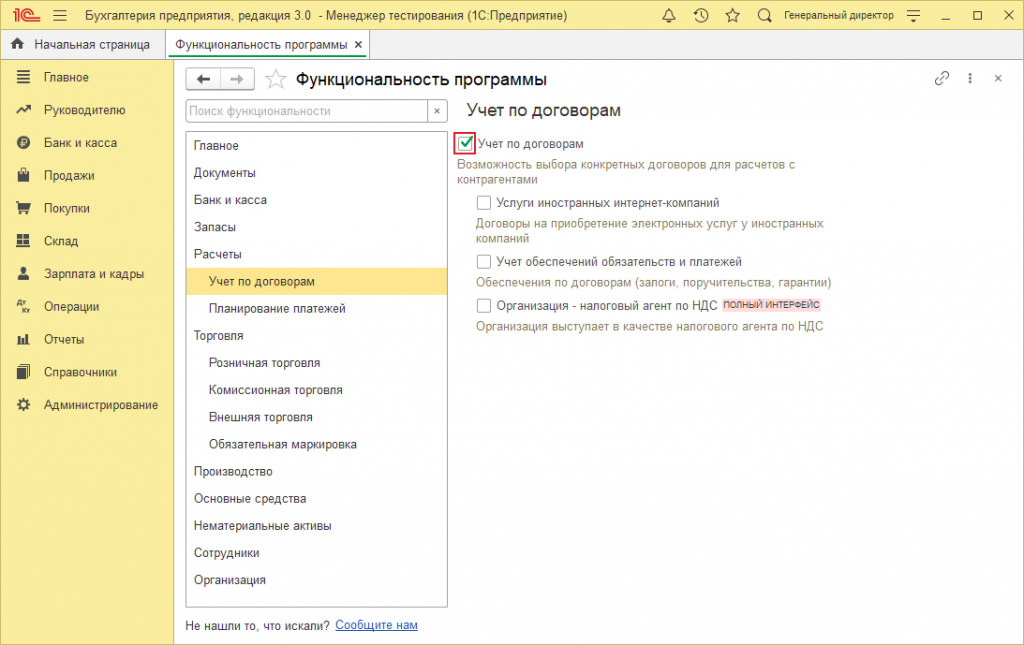Image resolution: width=1024 pixels, height=645 pixels.
Task: Open service settings menu icon in title bar
Action: (x=914, y=16)
